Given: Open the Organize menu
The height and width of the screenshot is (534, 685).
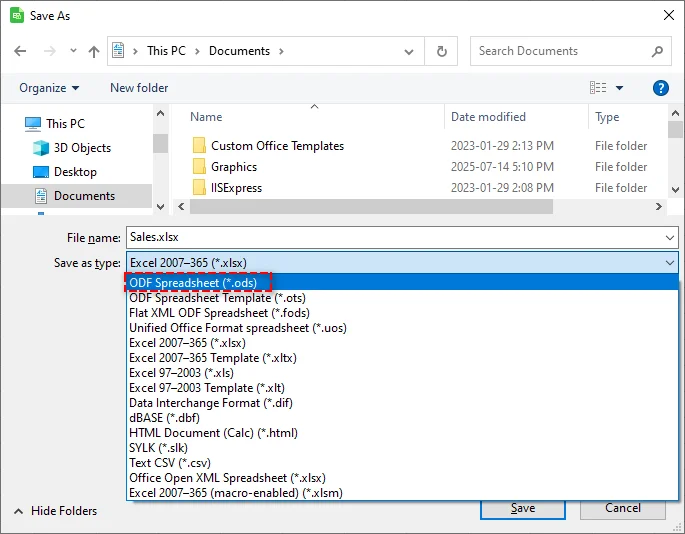Looking at the screenshot, I should 49,88.
